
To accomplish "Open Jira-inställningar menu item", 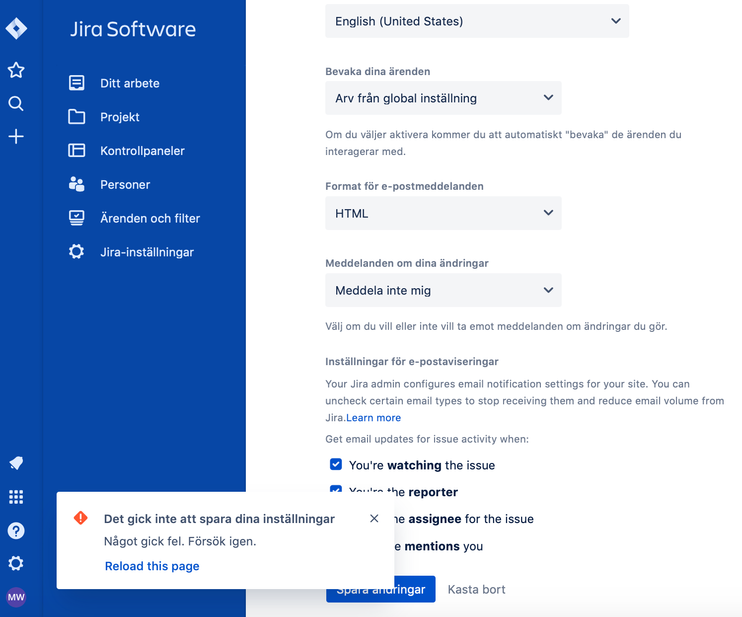I will [147, 252].
